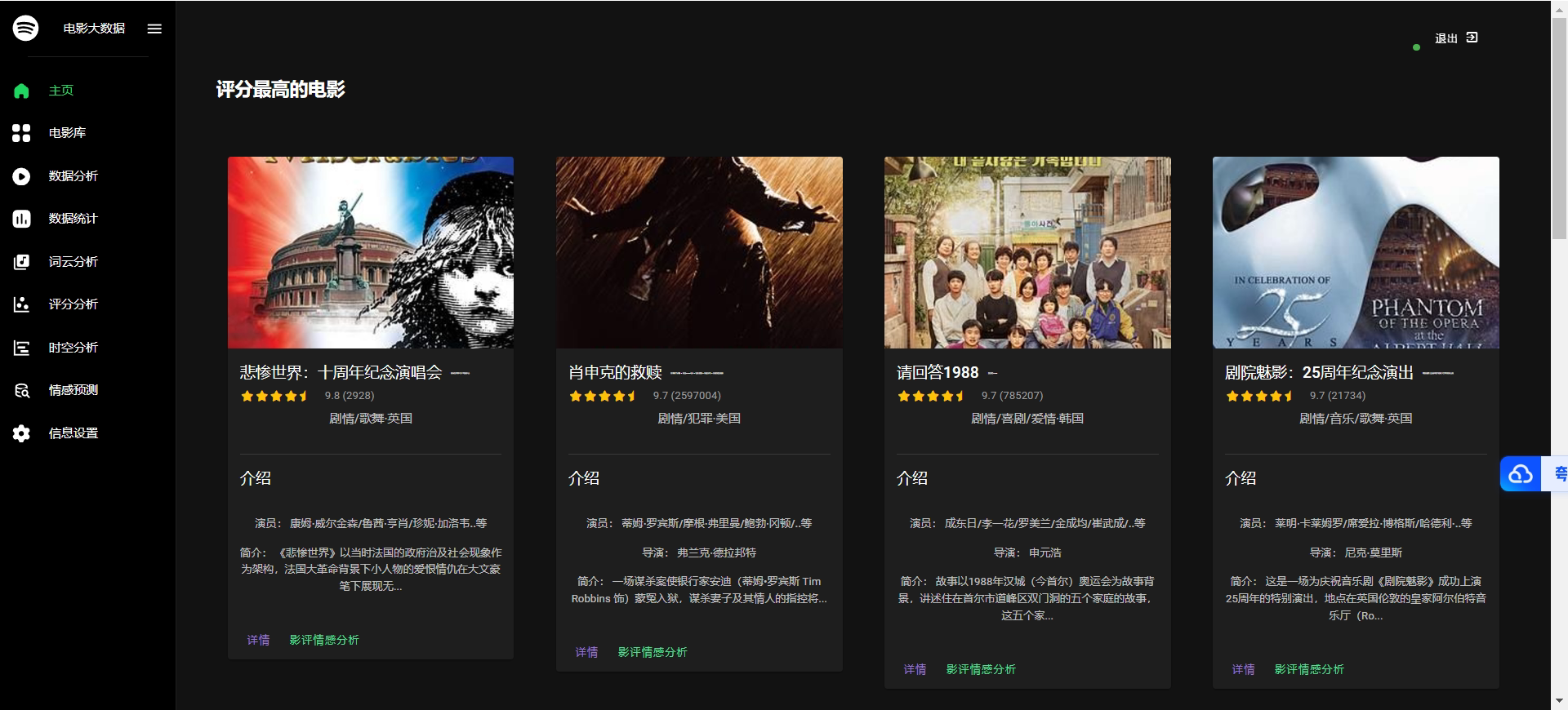Image resolution: width=1568 pixels, height=710 pixels.
Task: Click the grid icon beside 电影库
Action: 21,133
